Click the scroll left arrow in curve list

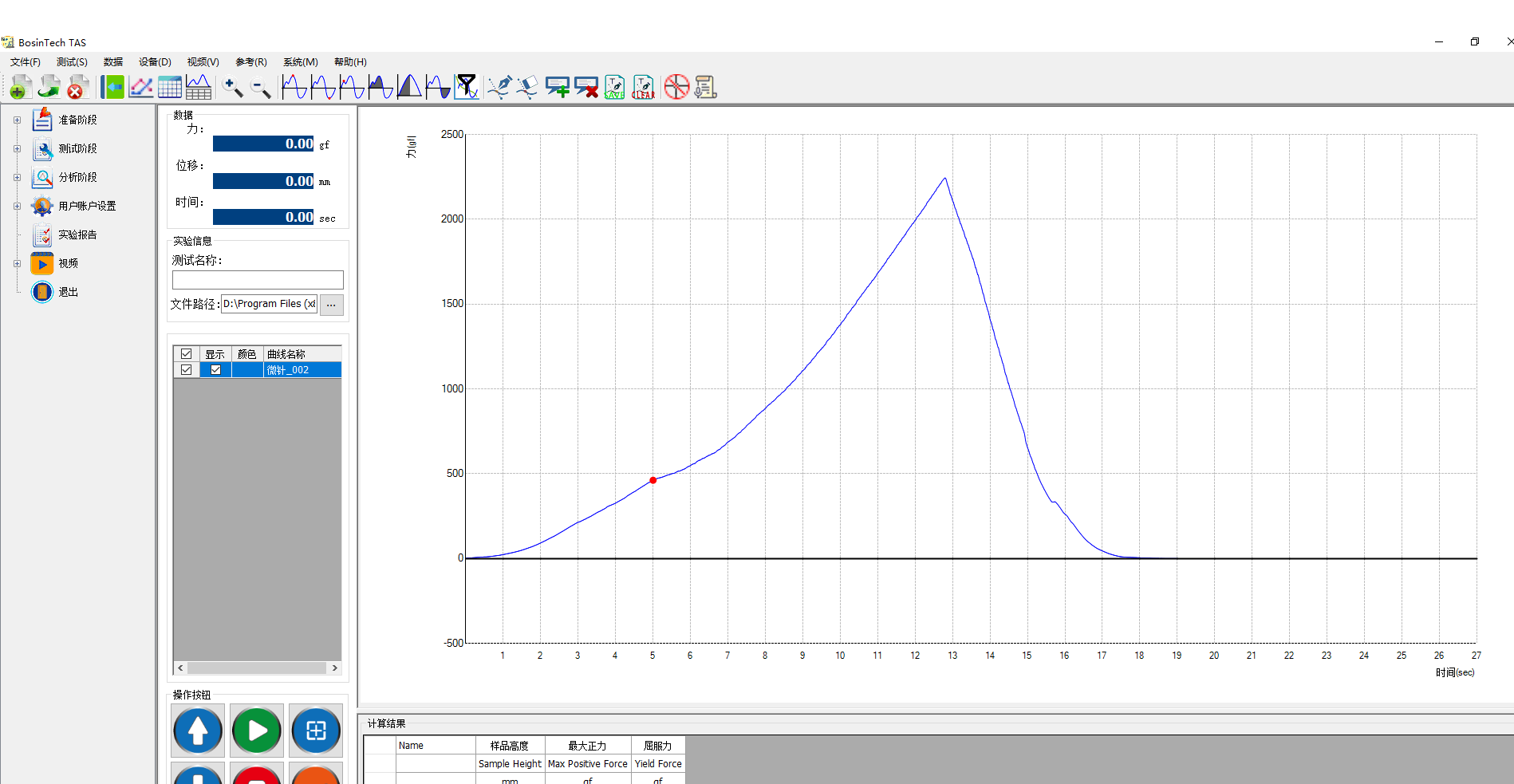(x=180, y=668)
